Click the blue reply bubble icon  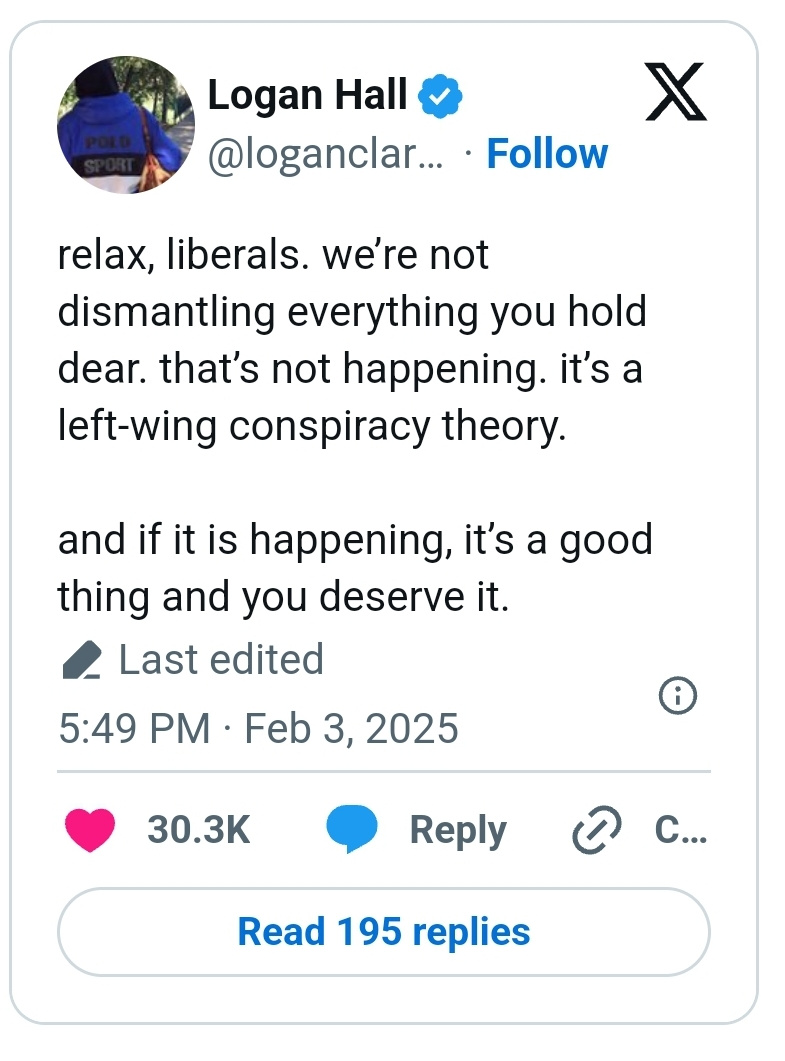(x=351, y=830)
